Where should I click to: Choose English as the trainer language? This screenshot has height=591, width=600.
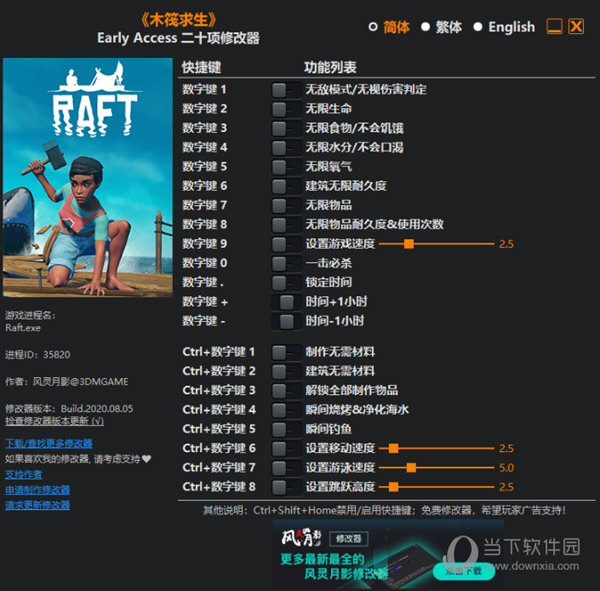coord(478,27)
